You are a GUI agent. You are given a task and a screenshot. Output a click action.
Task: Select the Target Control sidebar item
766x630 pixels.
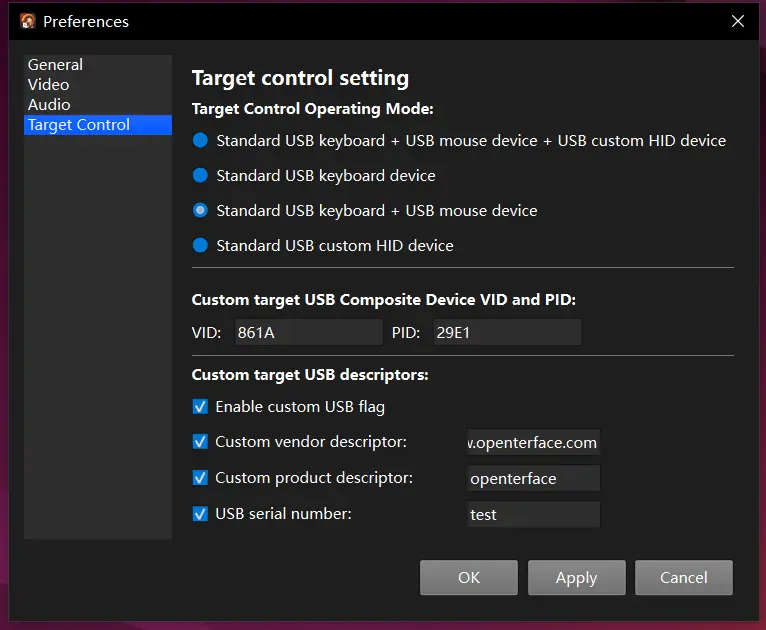(79, 125)
